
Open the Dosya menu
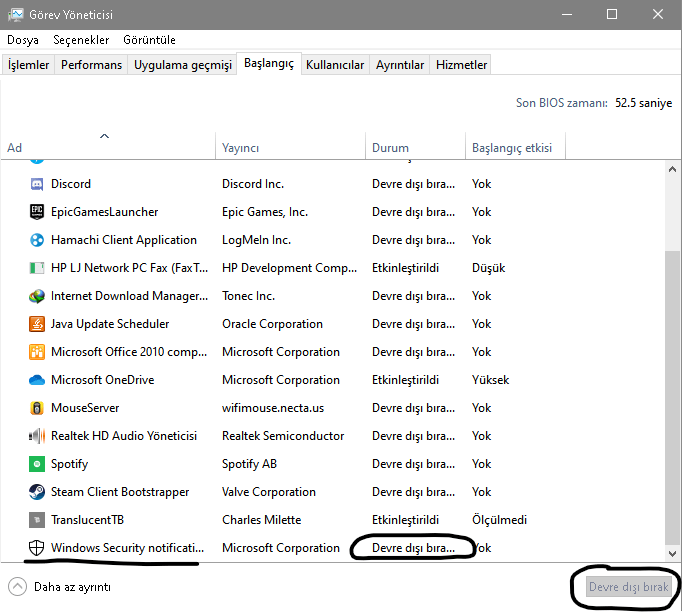pos(23,40)
